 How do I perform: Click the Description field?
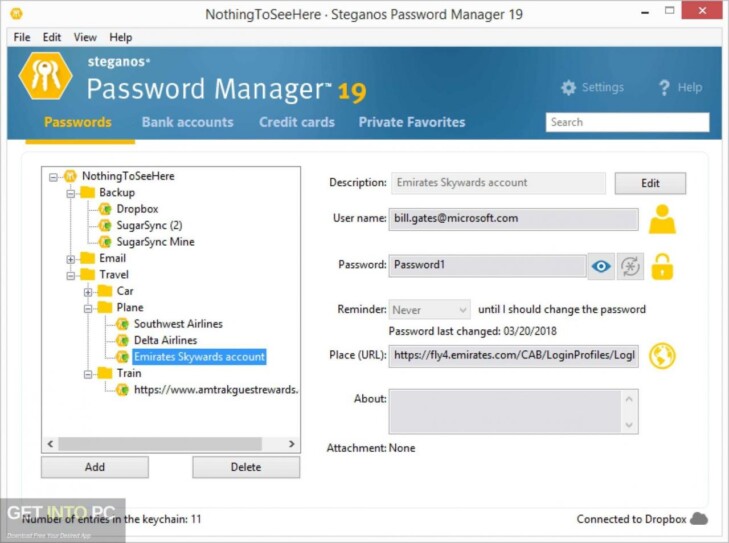point(498,183)
